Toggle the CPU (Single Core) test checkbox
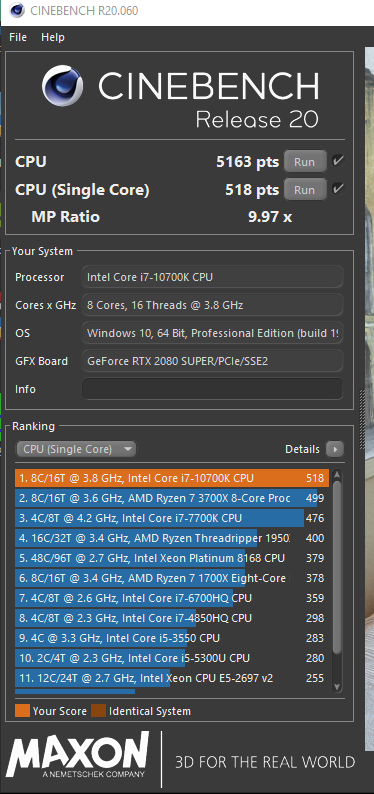The width and height of the screenshot is (374, 794). click(x=338, y=189)
